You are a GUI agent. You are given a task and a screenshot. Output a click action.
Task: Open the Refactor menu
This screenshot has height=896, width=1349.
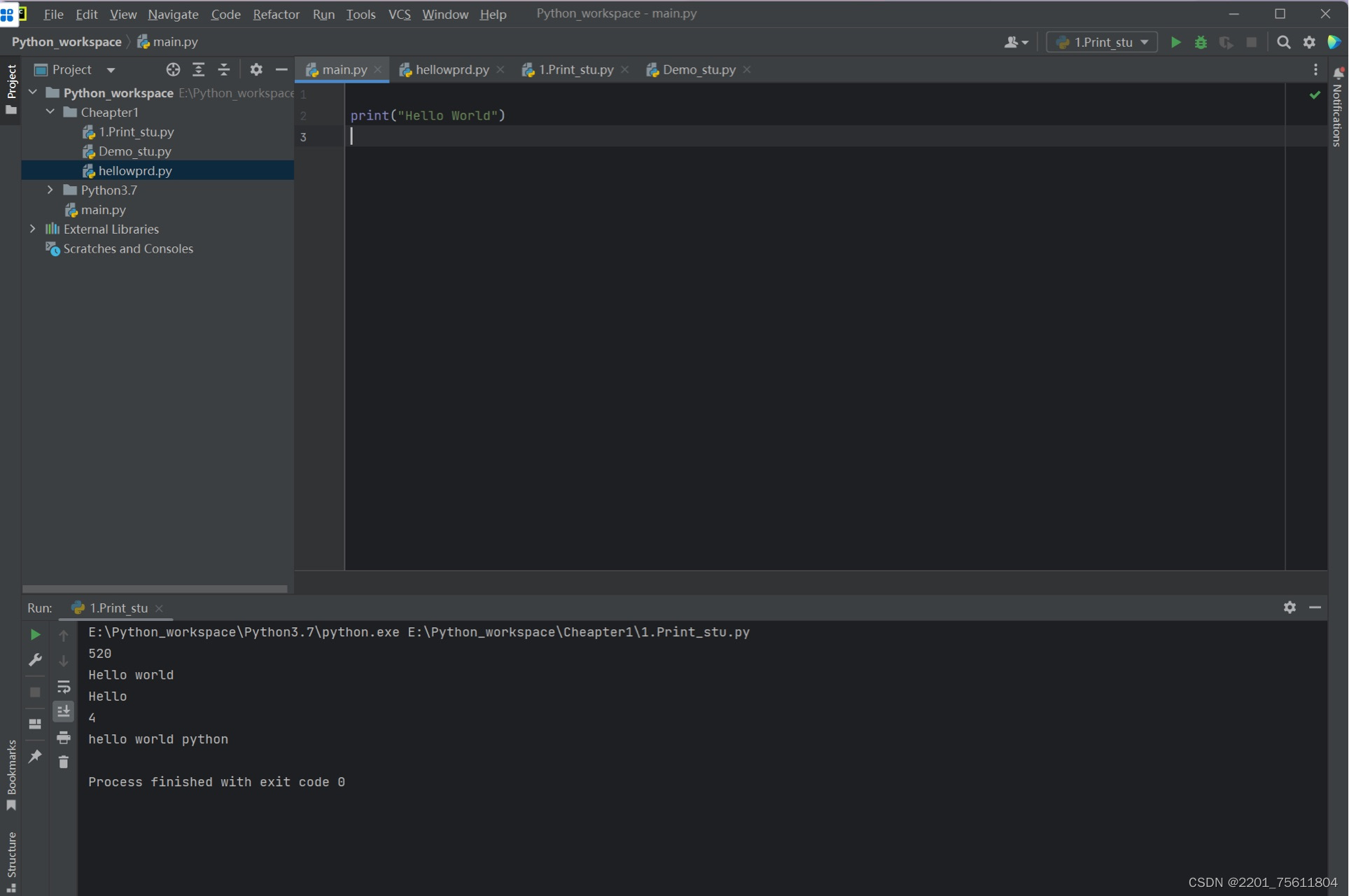tap(276, 14)
